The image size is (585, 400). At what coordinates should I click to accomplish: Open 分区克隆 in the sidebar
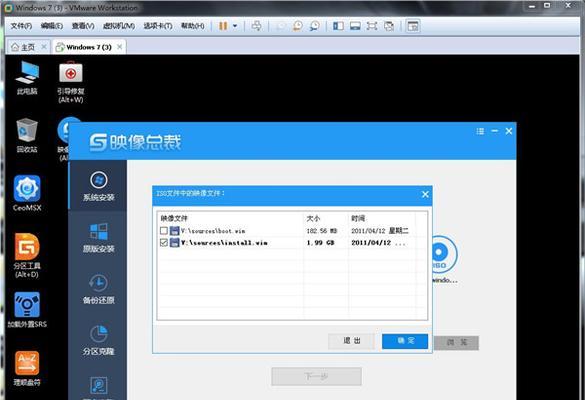pyautogui.click(x=98, y=340)
